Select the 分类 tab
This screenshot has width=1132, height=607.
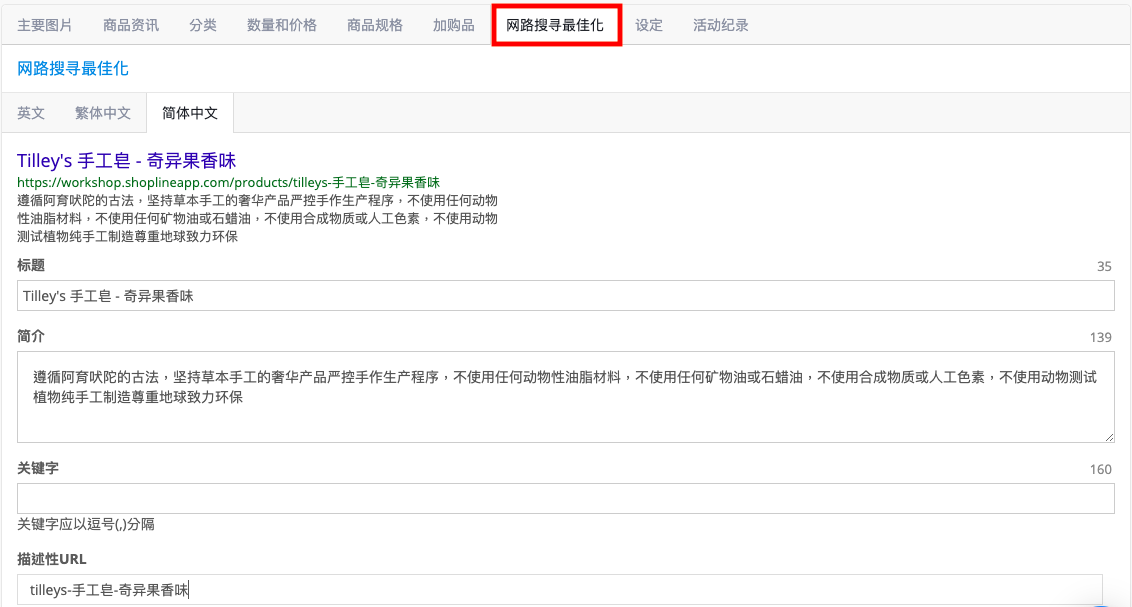pyautogui.click(x=202, y=24)
